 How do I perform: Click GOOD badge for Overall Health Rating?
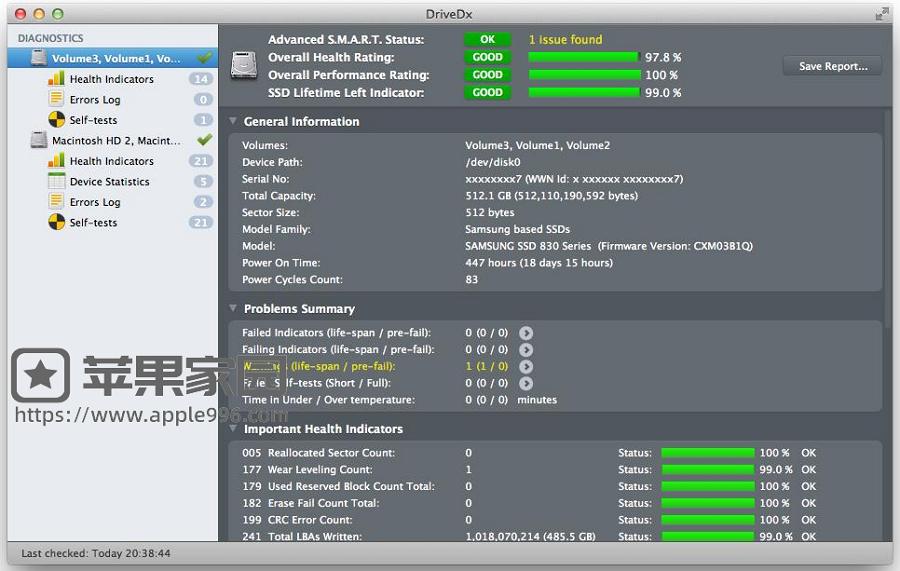point(487,57)
